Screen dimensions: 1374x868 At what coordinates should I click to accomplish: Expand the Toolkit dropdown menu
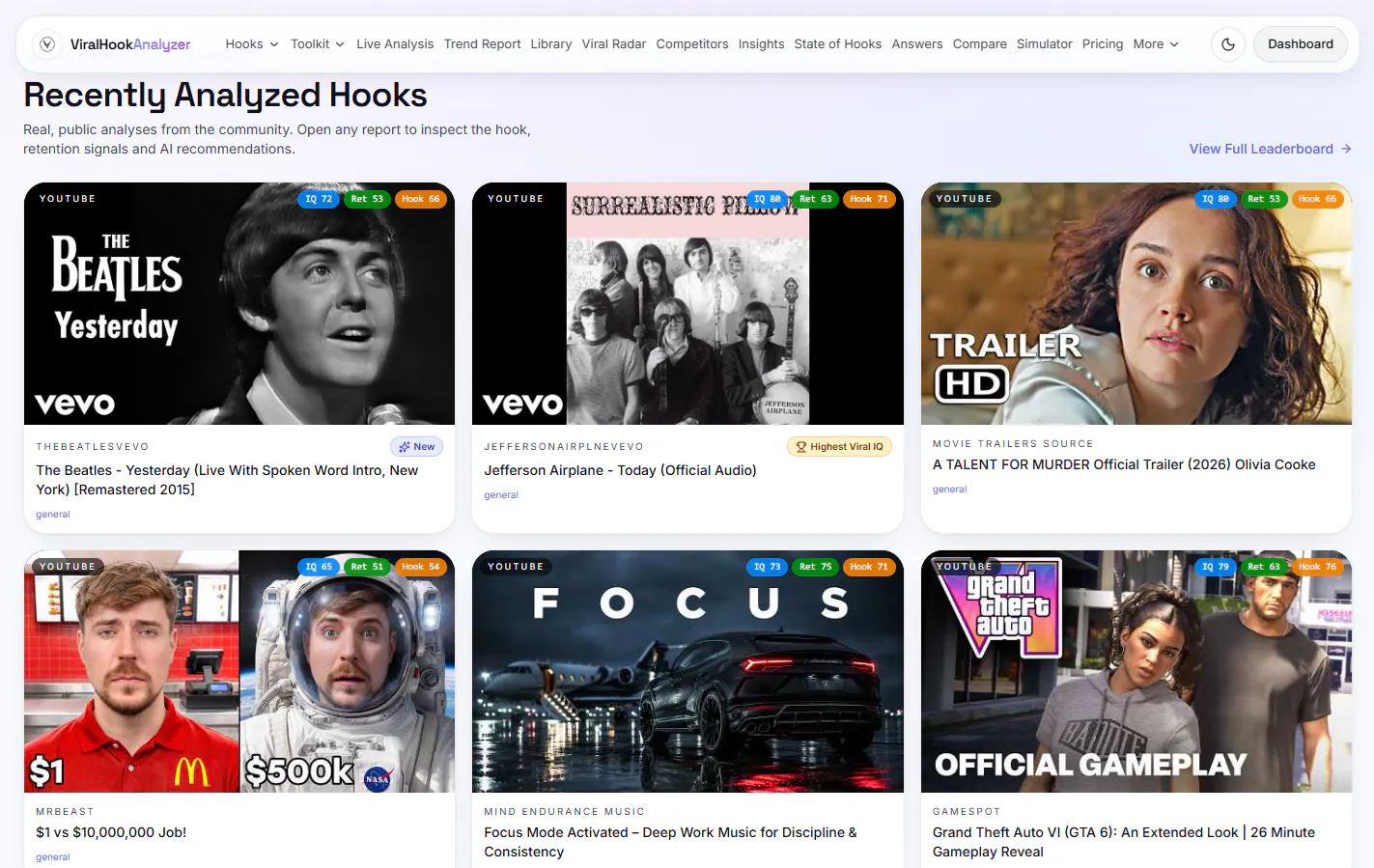click(x=318, y=44)
